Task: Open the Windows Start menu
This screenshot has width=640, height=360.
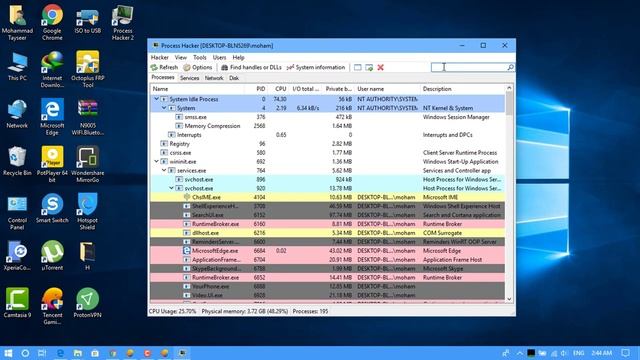Action: click(8, 353)
